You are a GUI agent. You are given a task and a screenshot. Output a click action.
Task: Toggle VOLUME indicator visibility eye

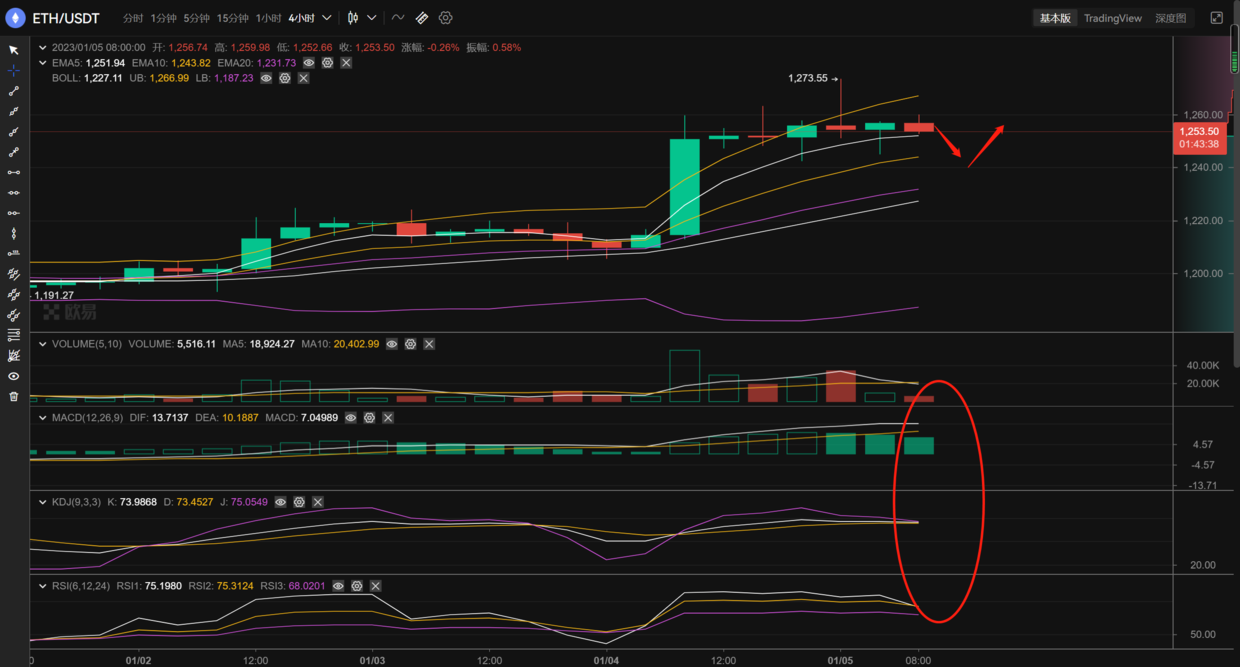click(392, 344)
